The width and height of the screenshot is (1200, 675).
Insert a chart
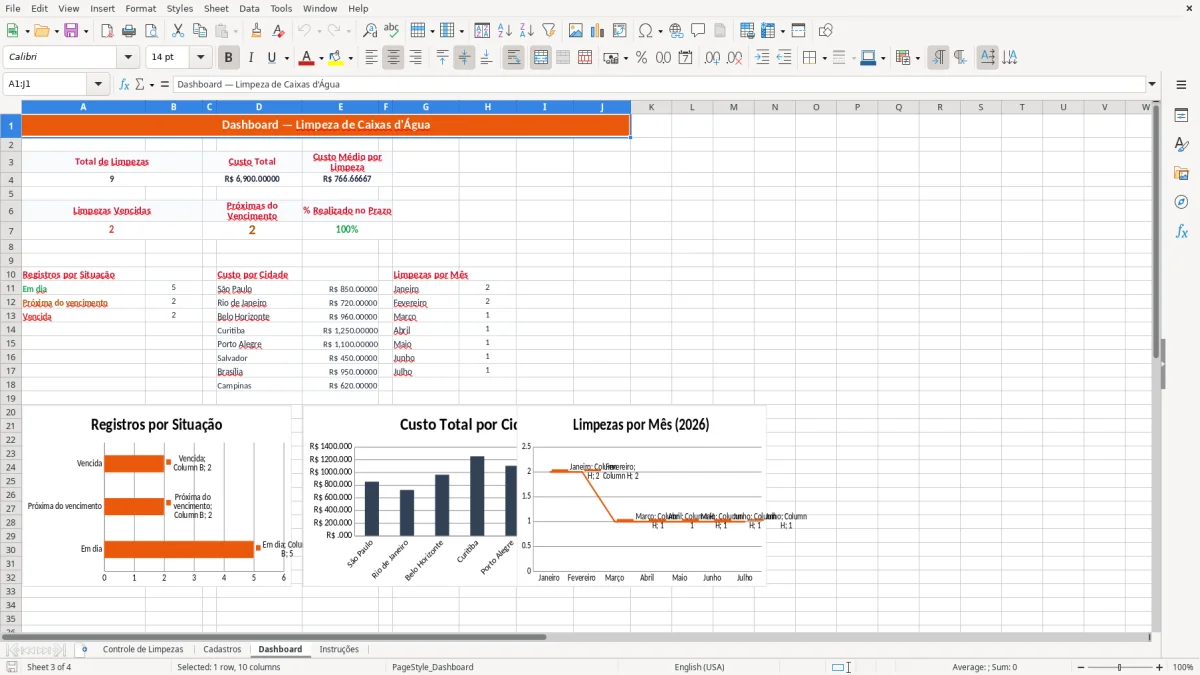598,31
